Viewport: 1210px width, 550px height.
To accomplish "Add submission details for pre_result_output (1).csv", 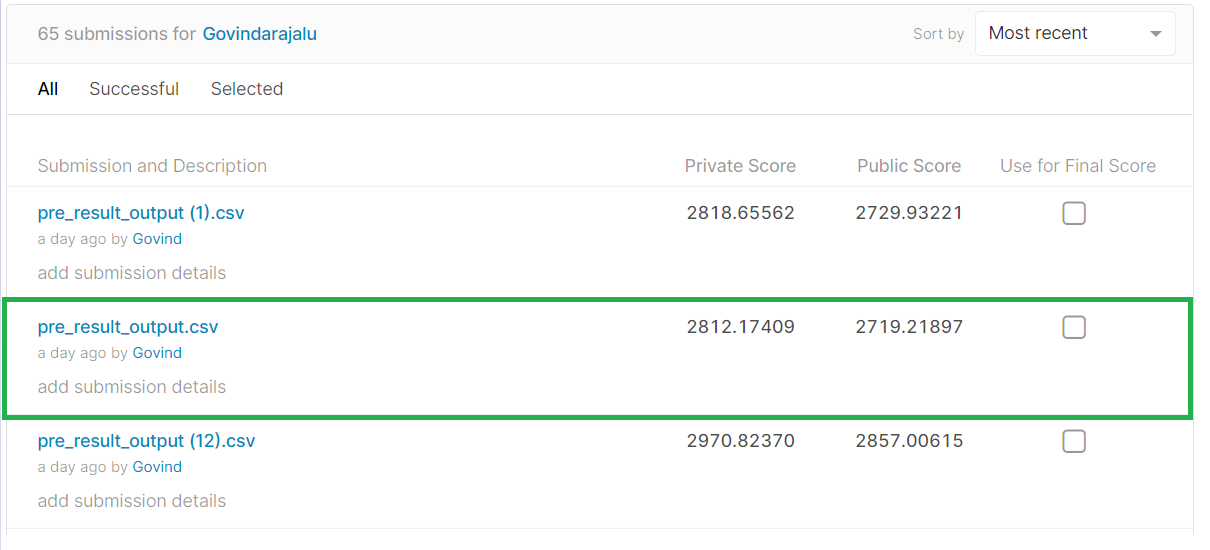I will [x=132, y=273].
